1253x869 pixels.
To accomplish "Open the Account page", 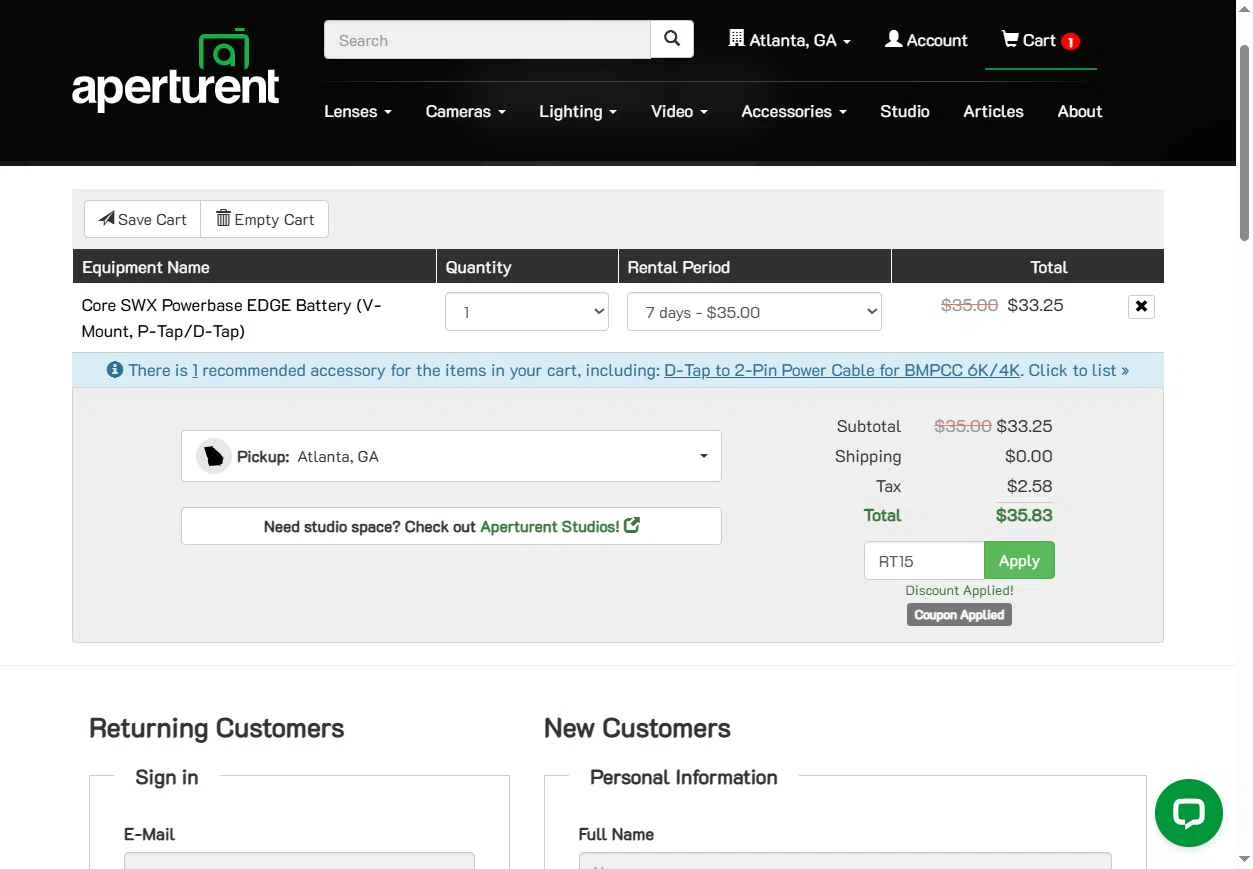I will [926, 40].
